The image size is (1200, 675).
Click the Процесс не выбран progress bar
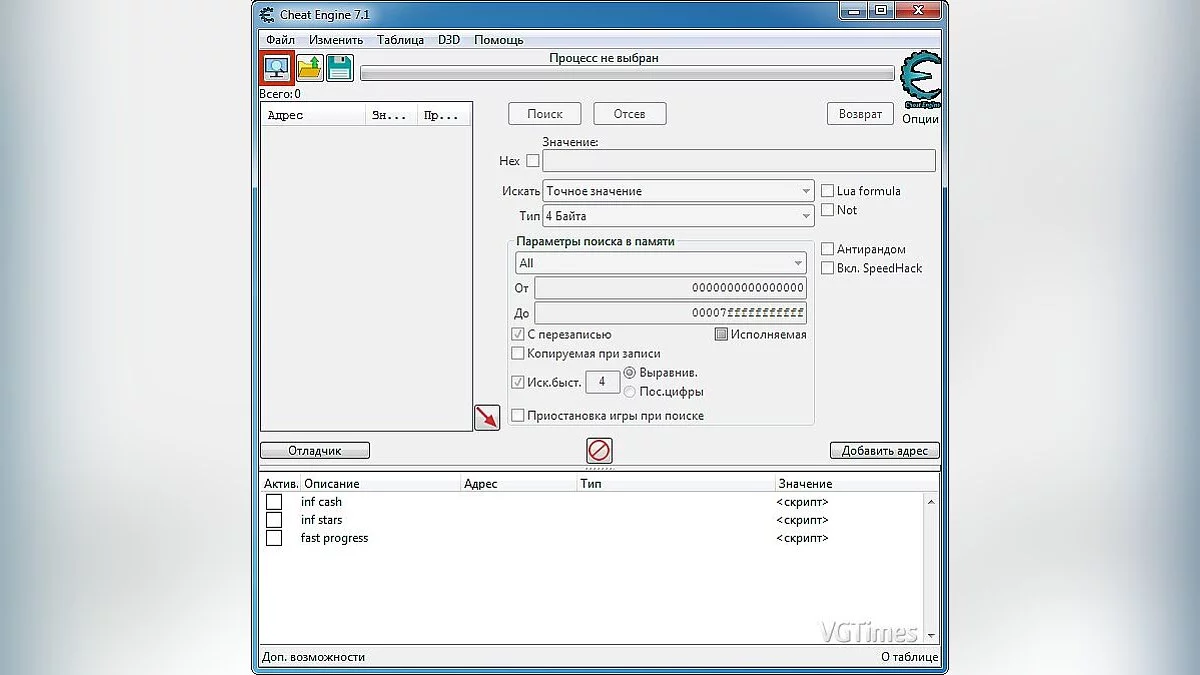628,72
